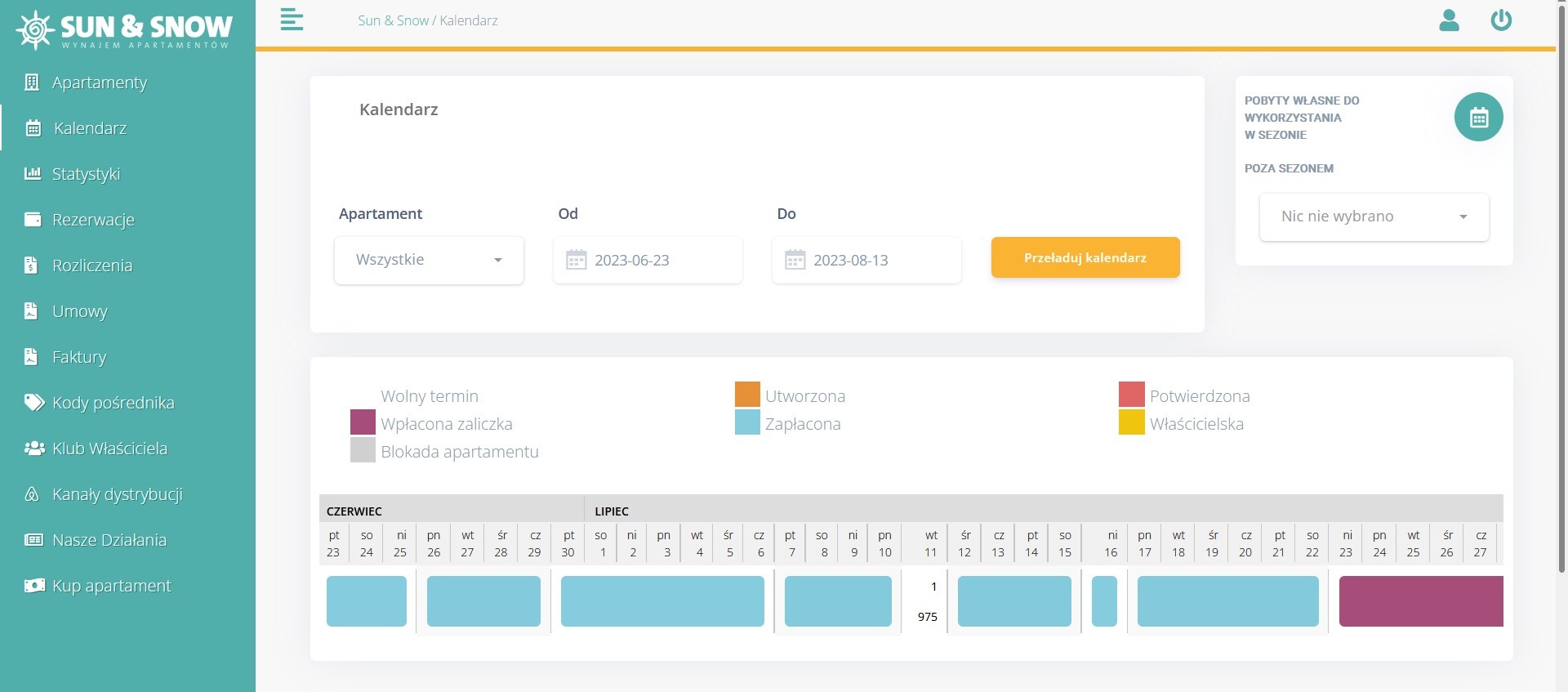Follow the Sun & Snow breadcrumb link
The image size is (1568, 692).
coord(393,20)
